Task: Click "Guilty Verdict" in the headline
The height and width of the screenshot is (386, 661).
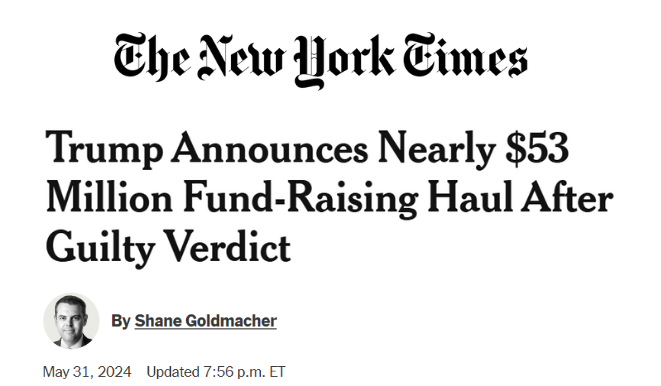Action: 168,247
